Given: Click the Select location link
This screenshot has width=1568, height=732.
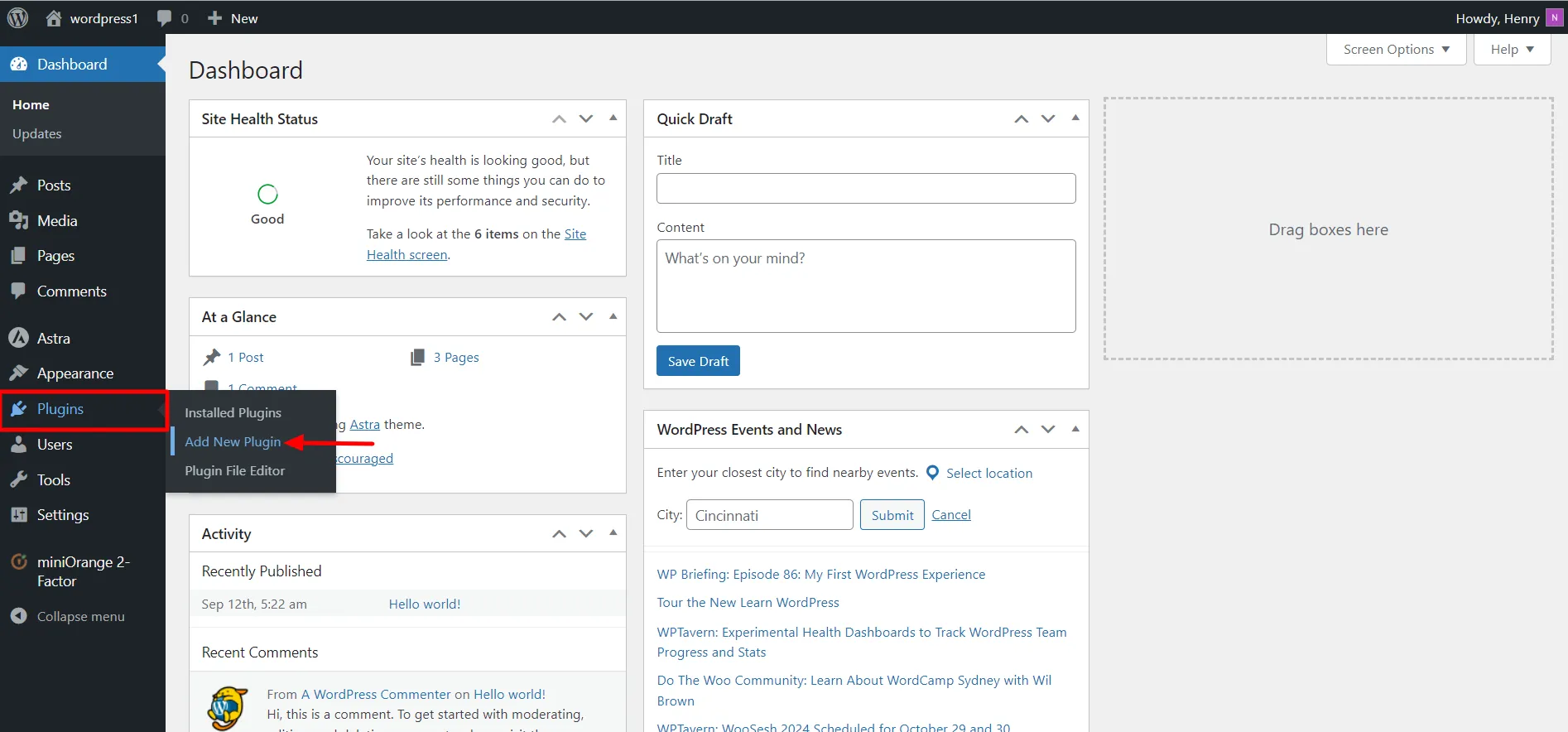Looking at the screenshot, I should 989,473.
